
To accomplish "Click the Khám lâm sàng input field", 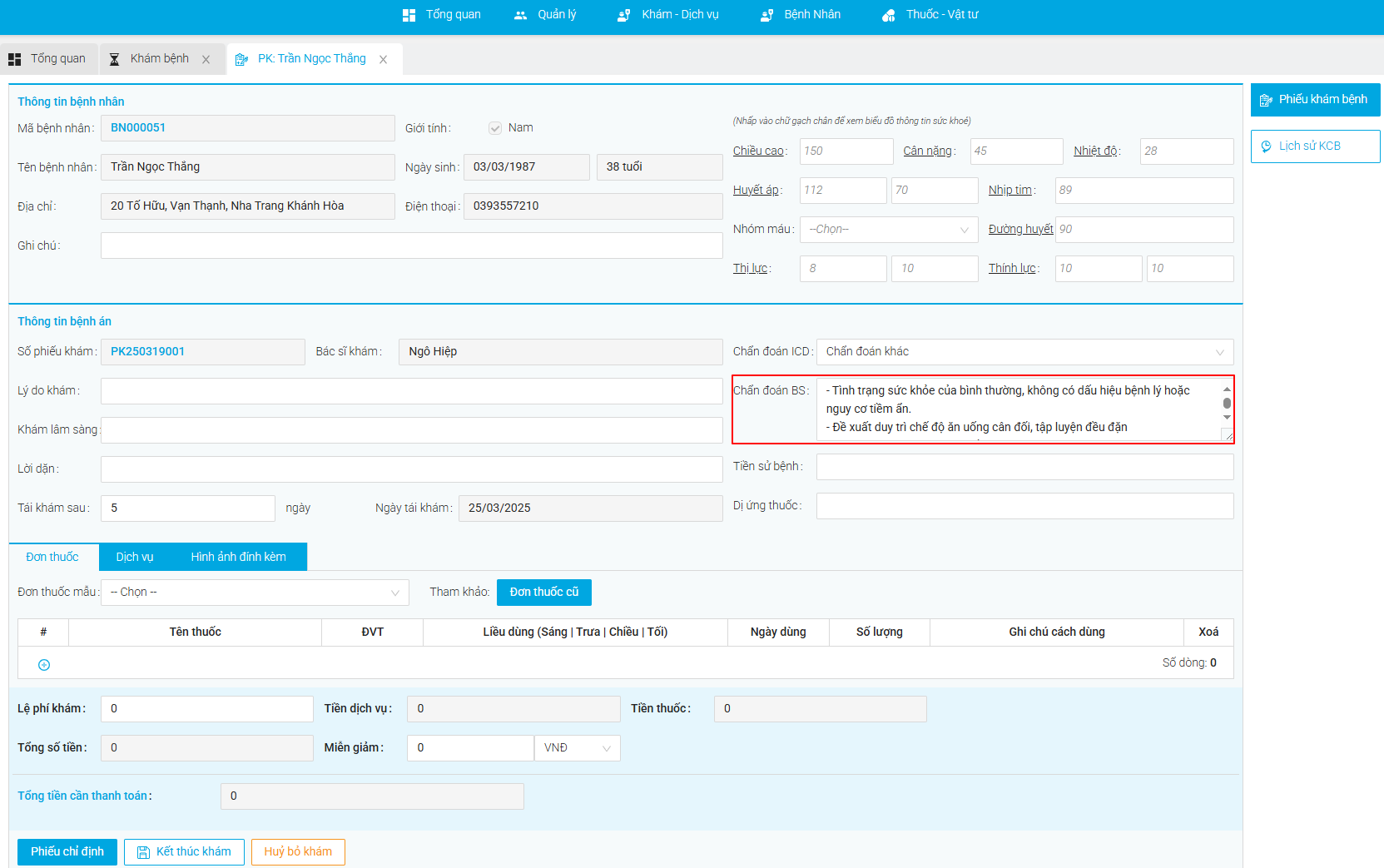I will pyautogui.click(x=412, y=430).
